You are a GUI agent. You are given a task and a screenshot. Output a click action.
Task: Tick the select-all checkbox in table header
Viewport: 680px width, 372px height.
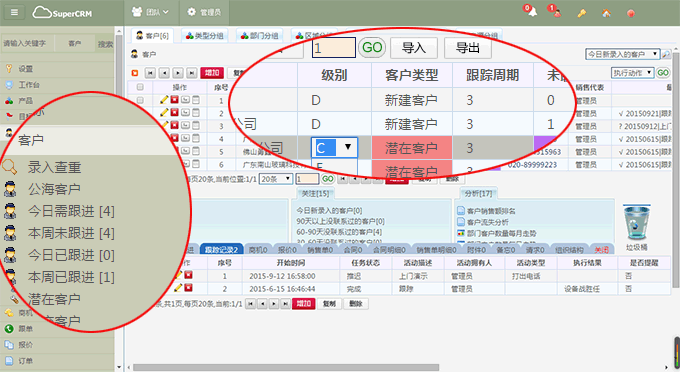140,87
